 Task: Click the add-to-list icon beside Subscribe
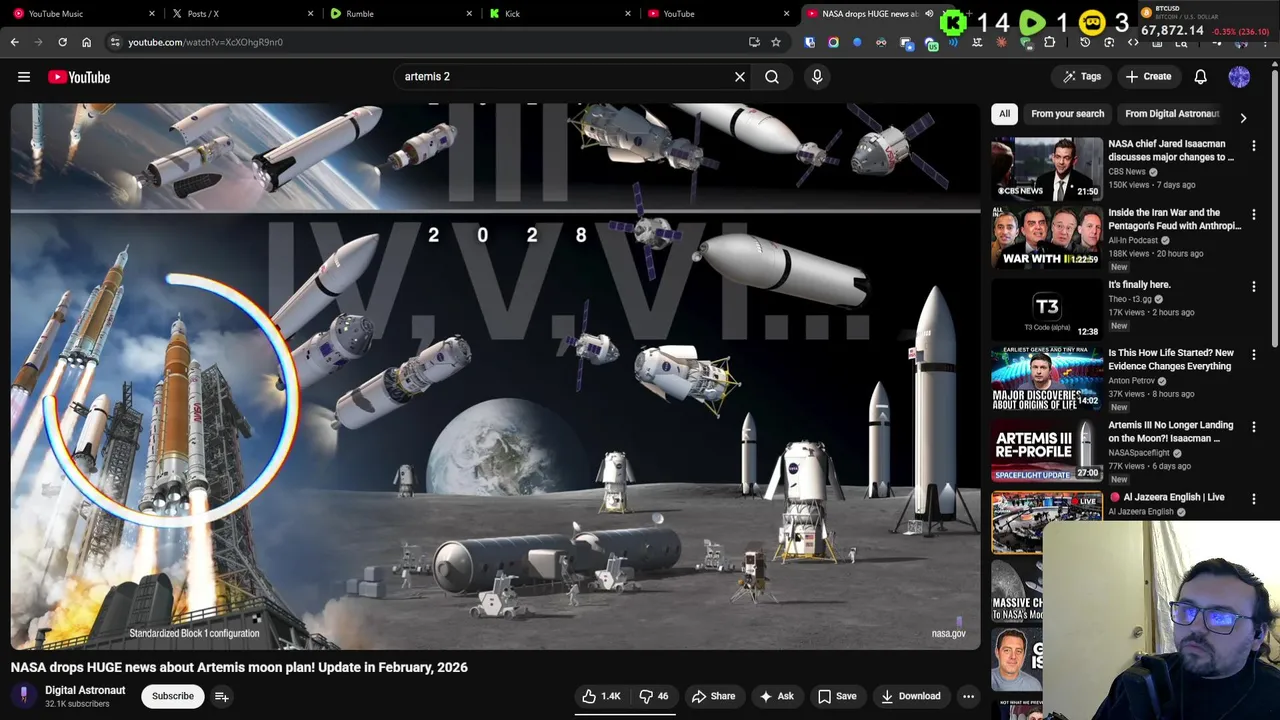pyautogui.click(x=222, y=696)
